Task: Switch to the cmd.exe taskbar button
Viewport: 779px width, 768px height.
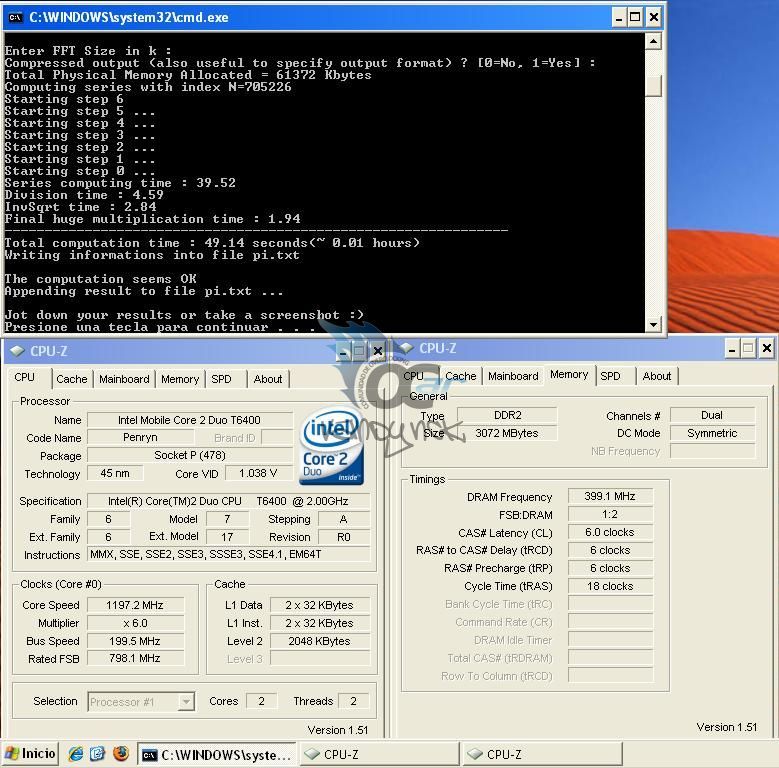Action: (x=217, y=755)
